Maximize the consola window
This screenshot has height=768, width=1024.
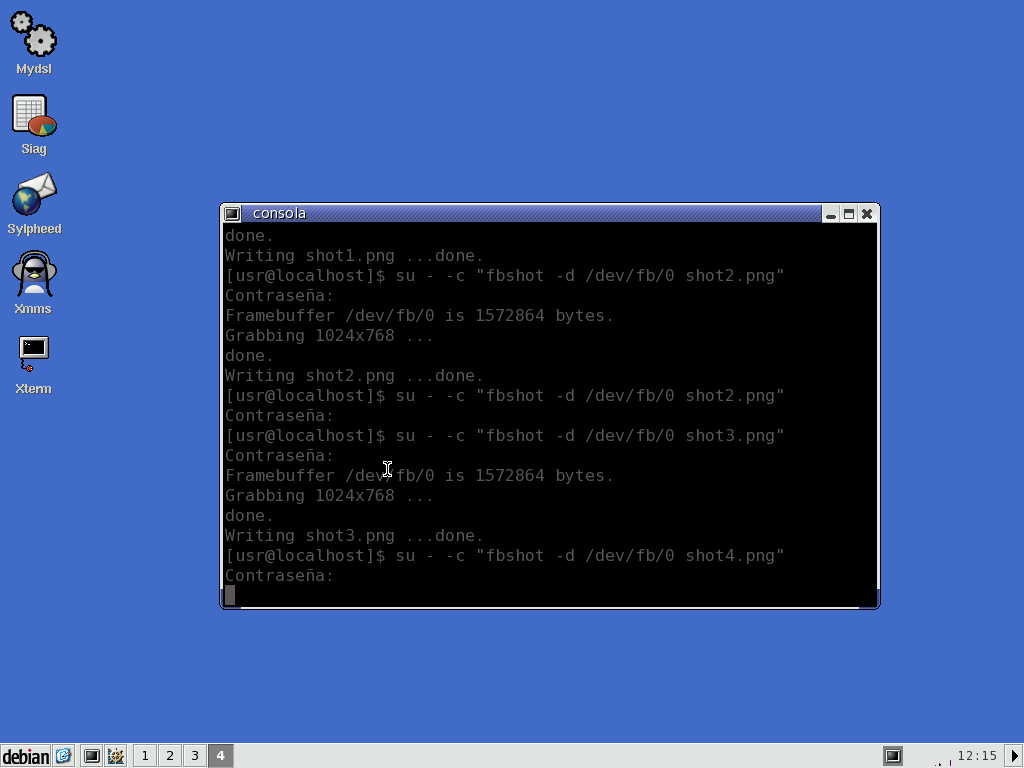point(849,214)
